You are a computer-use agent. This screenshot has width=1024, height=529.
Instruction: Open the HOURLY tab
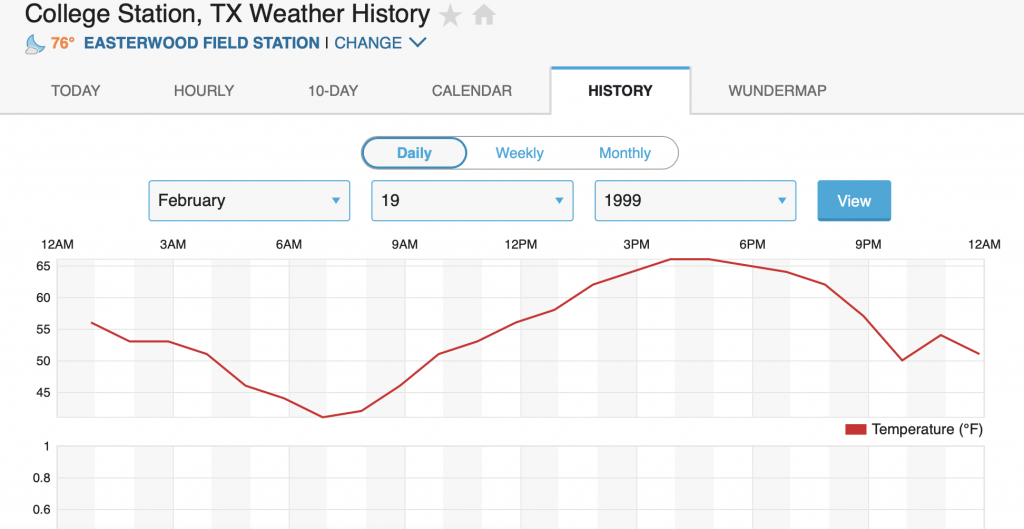click(x=204, y=91)
